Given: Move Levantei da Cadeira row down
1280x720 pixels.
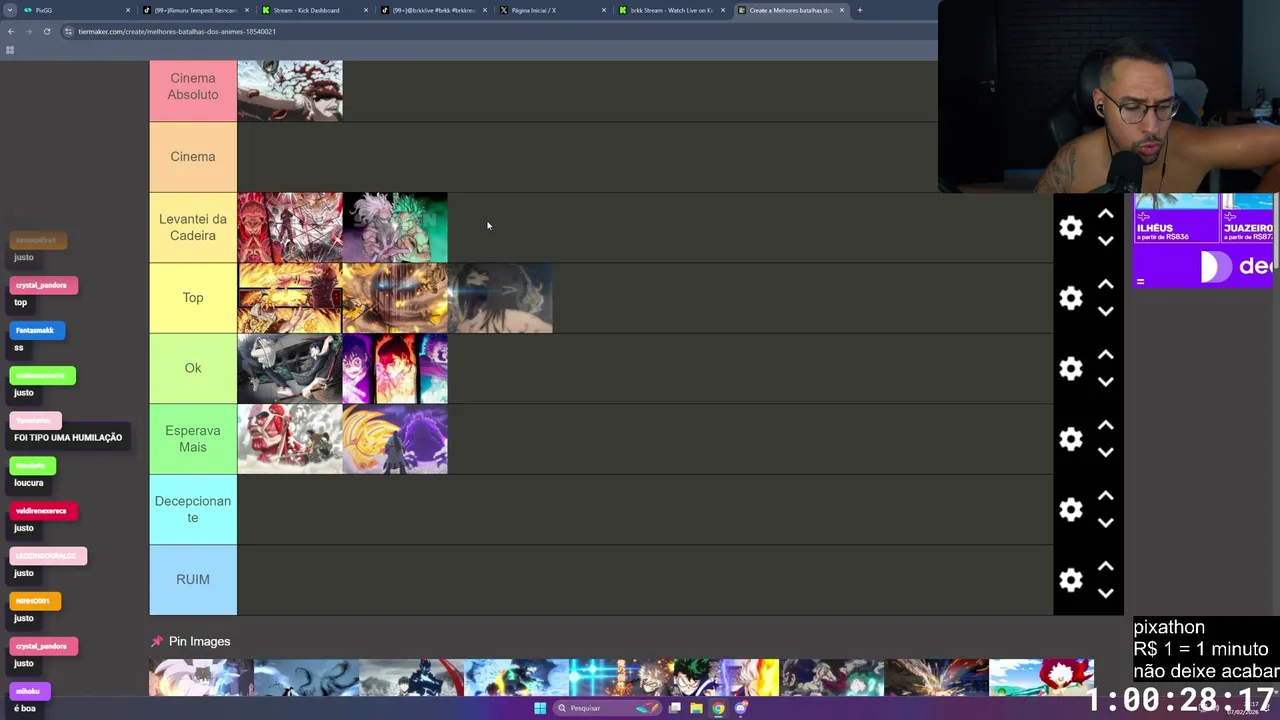Looking at the screenshot, I should 1105,241.
